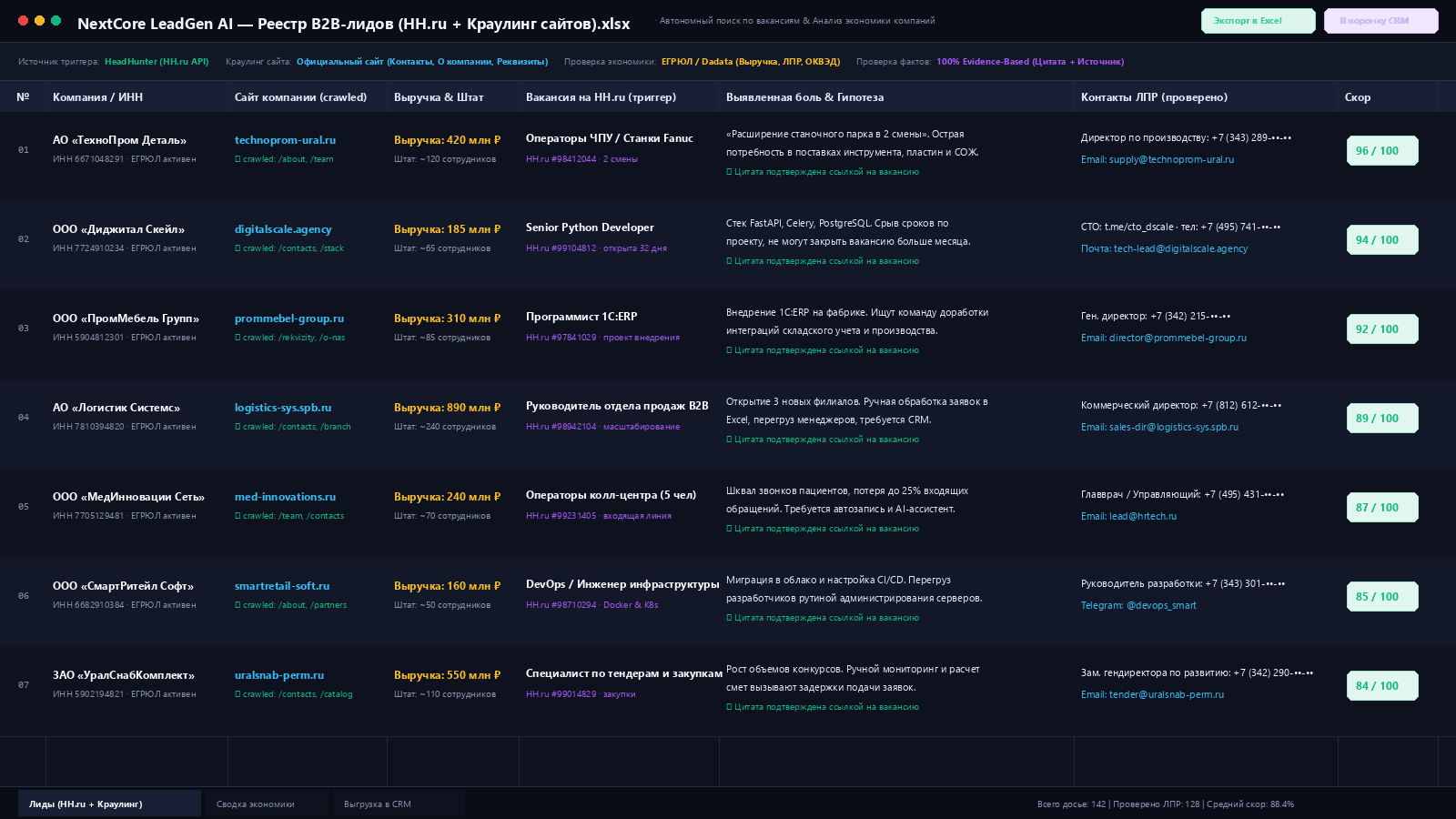Email director@prommebel-group.ru contact
Image resolution: width=1456 pixels, height=819 pixels.
(1164, 338)
